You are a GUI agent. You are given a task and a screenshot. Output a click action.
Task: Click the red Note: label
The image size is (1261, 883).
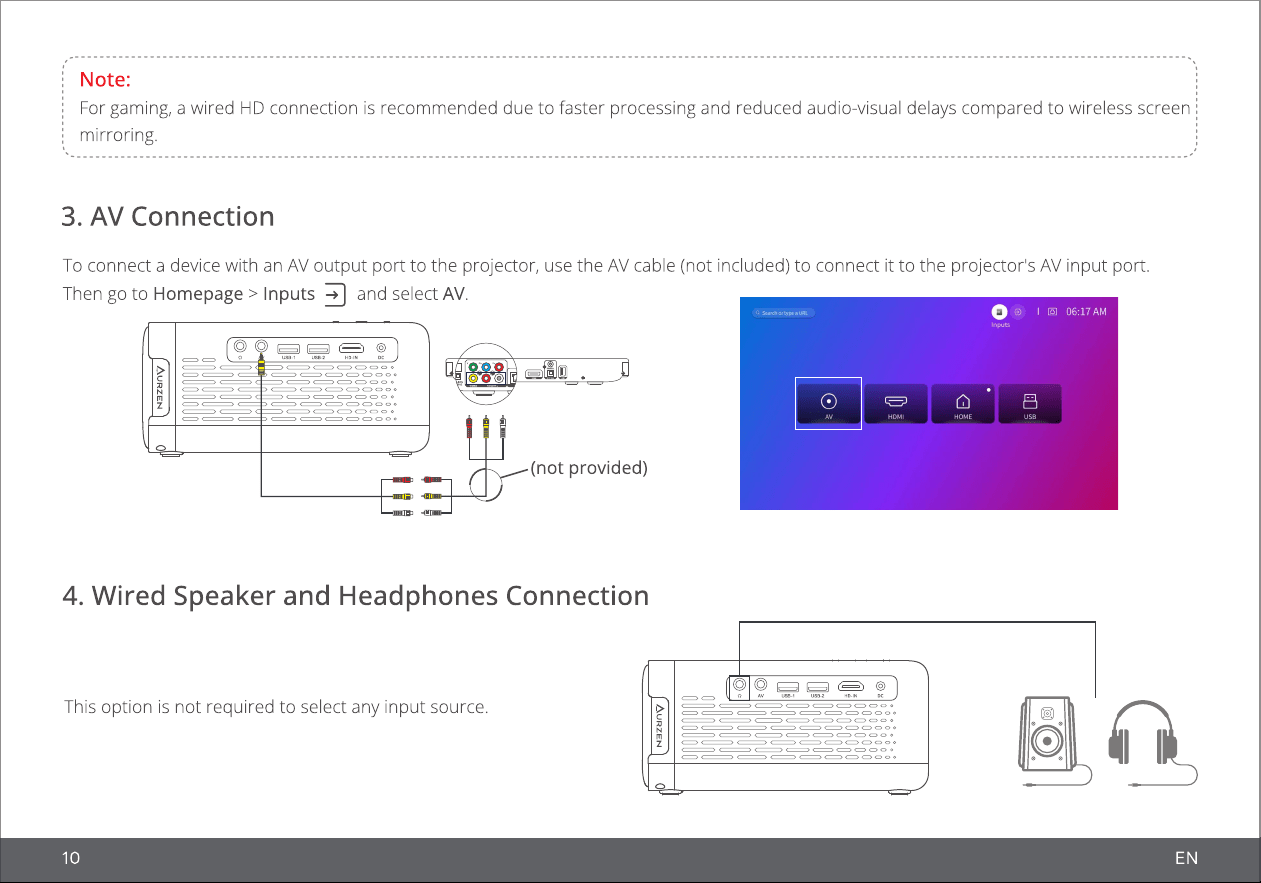[105, 78]
